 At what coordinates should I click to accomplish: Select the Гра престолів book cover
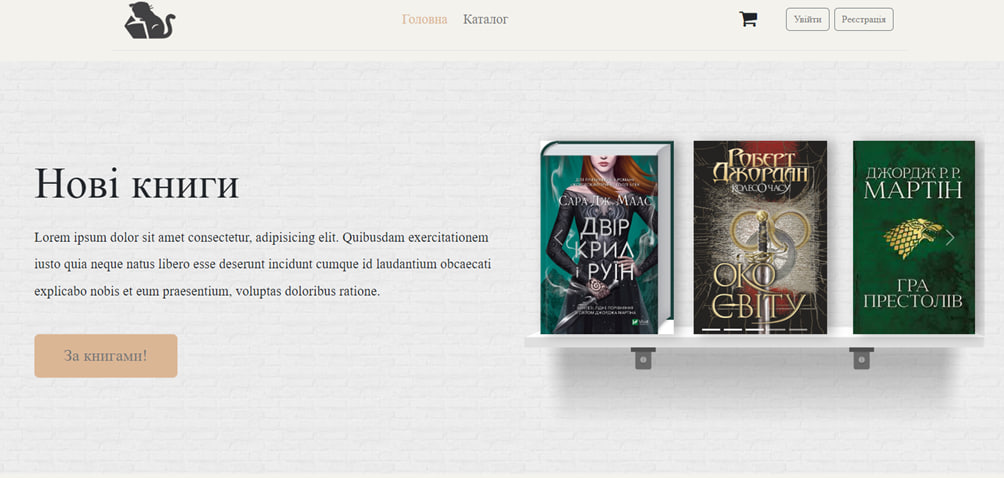pos(914,237)
